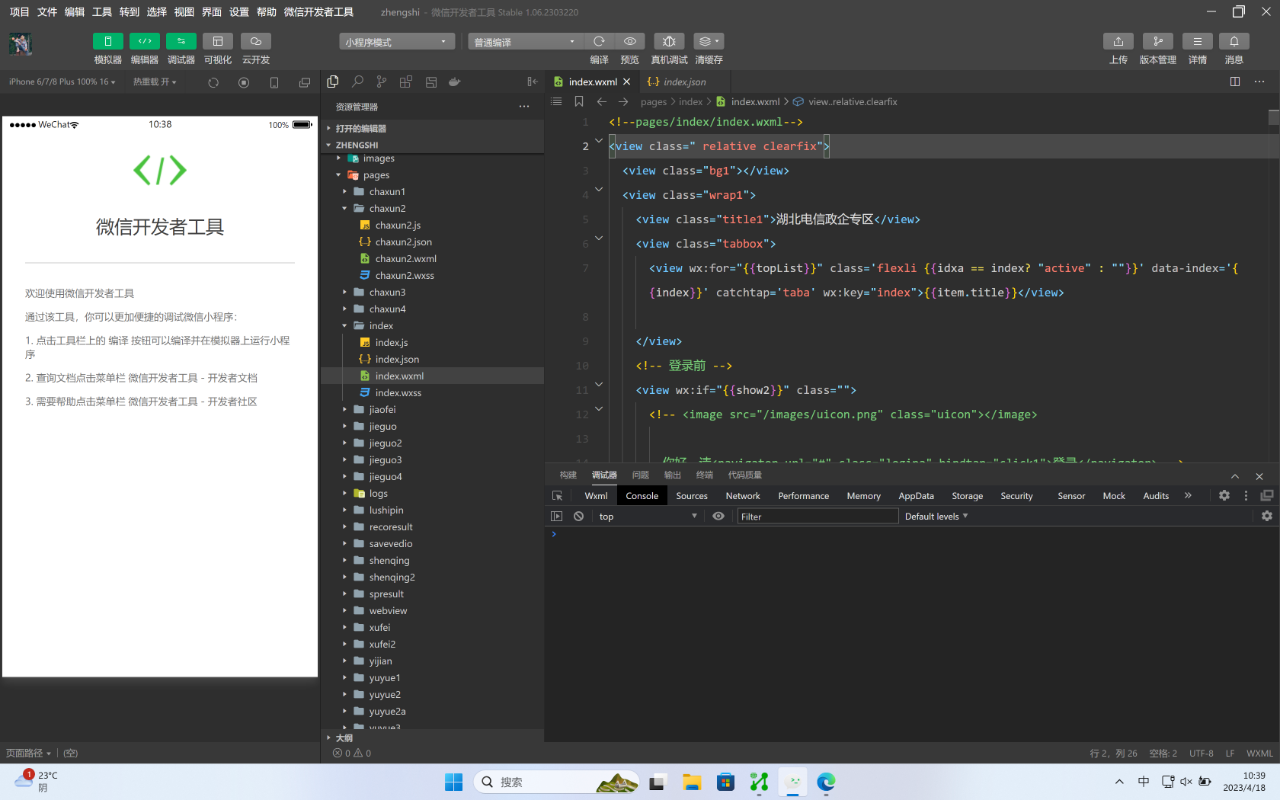Screen dimensions: 1280x800
Task: Open real device debugging (真机调试) icon
Action: (669, 41)
